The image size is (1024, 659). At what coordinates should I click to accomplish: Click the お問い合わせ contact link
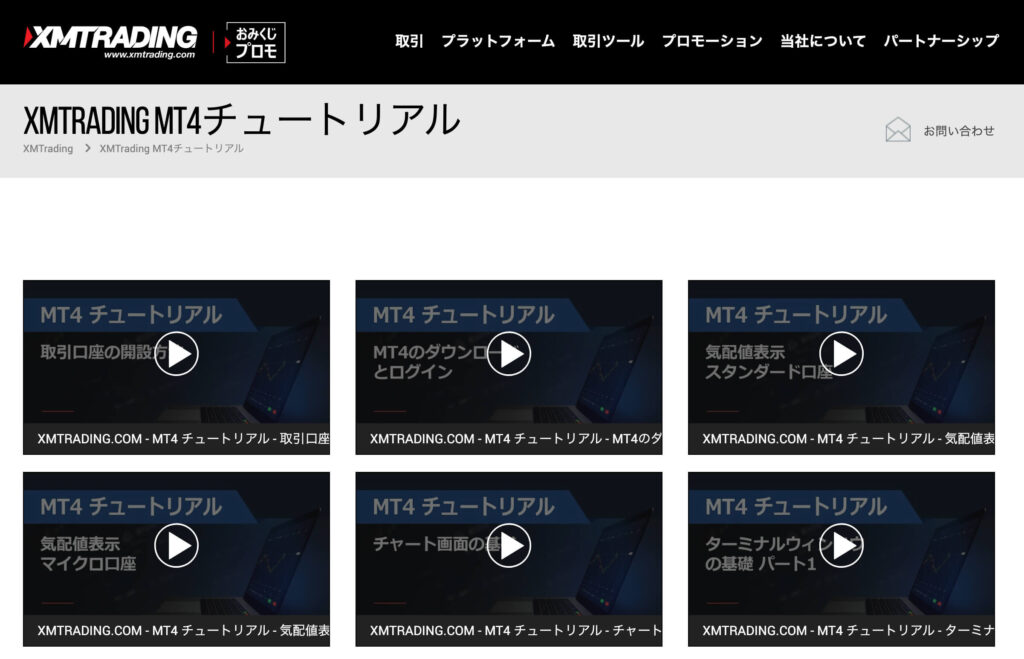click(960, 129)
